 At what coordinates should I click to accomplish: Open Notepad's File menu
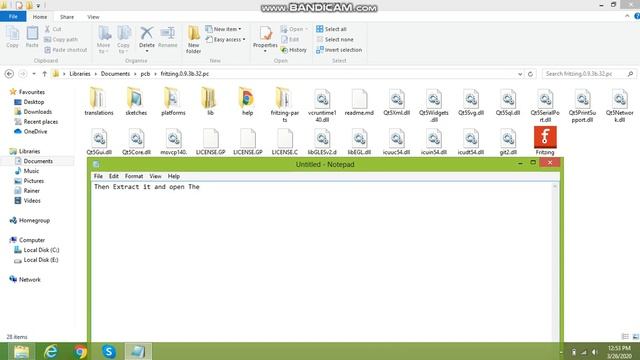click(98, 176)
